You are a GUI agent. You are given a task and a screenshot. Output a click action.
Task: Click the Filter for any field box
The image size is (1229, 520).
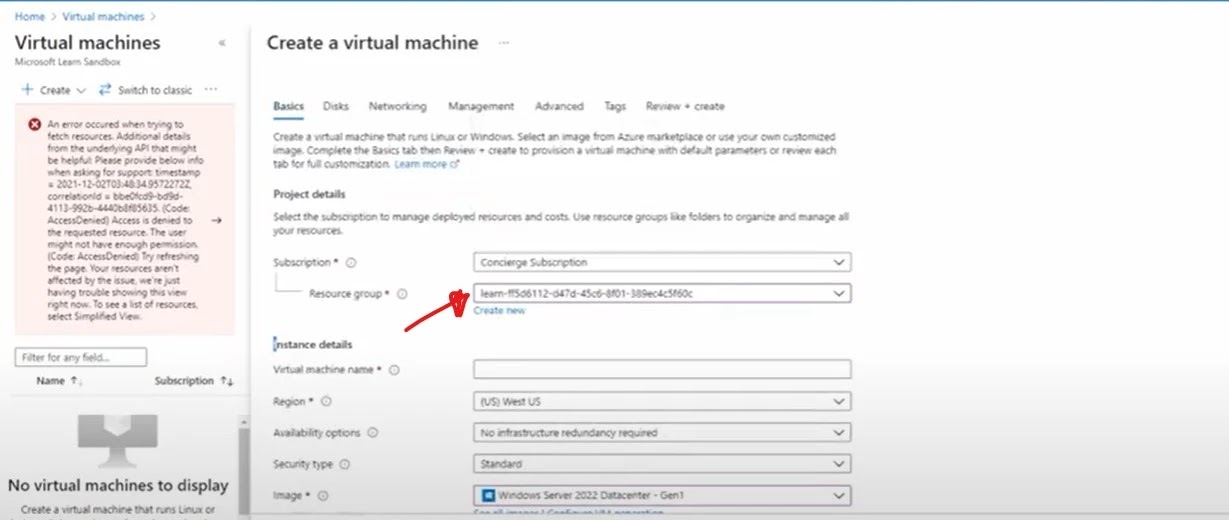click(81, 357)
